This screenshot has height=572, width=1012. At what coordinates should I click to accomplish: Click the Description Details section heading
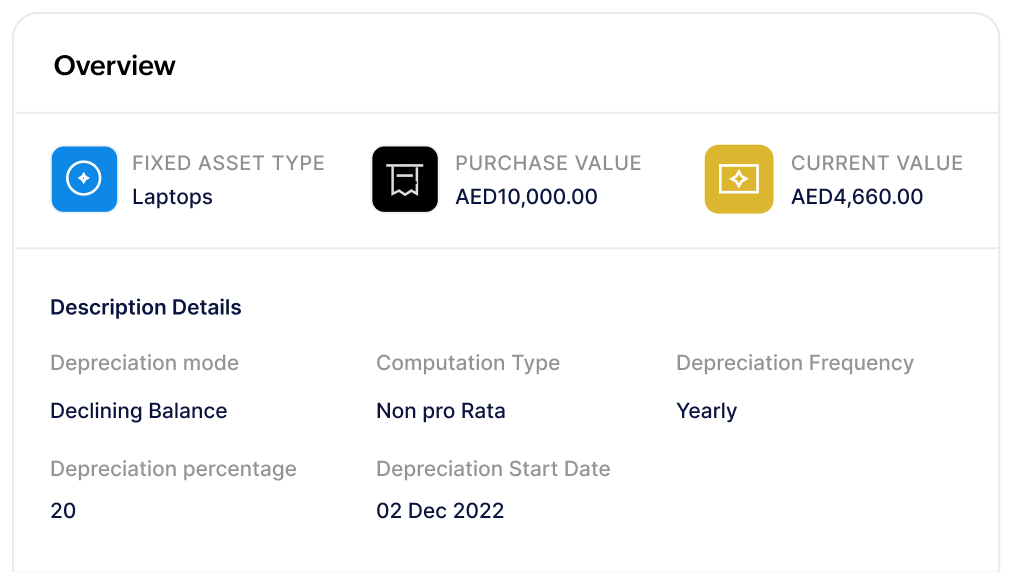click(146, 307)
